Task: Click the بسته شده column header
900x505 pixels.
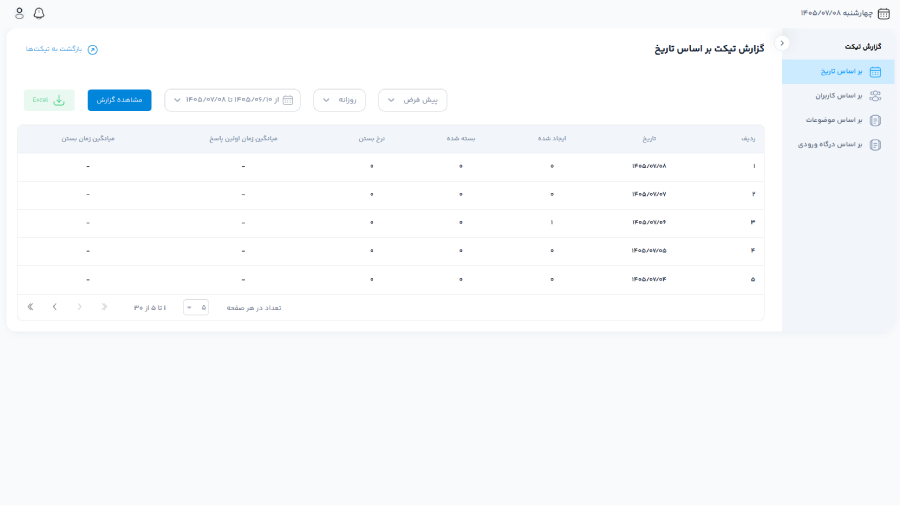Action: click(461, 139)
